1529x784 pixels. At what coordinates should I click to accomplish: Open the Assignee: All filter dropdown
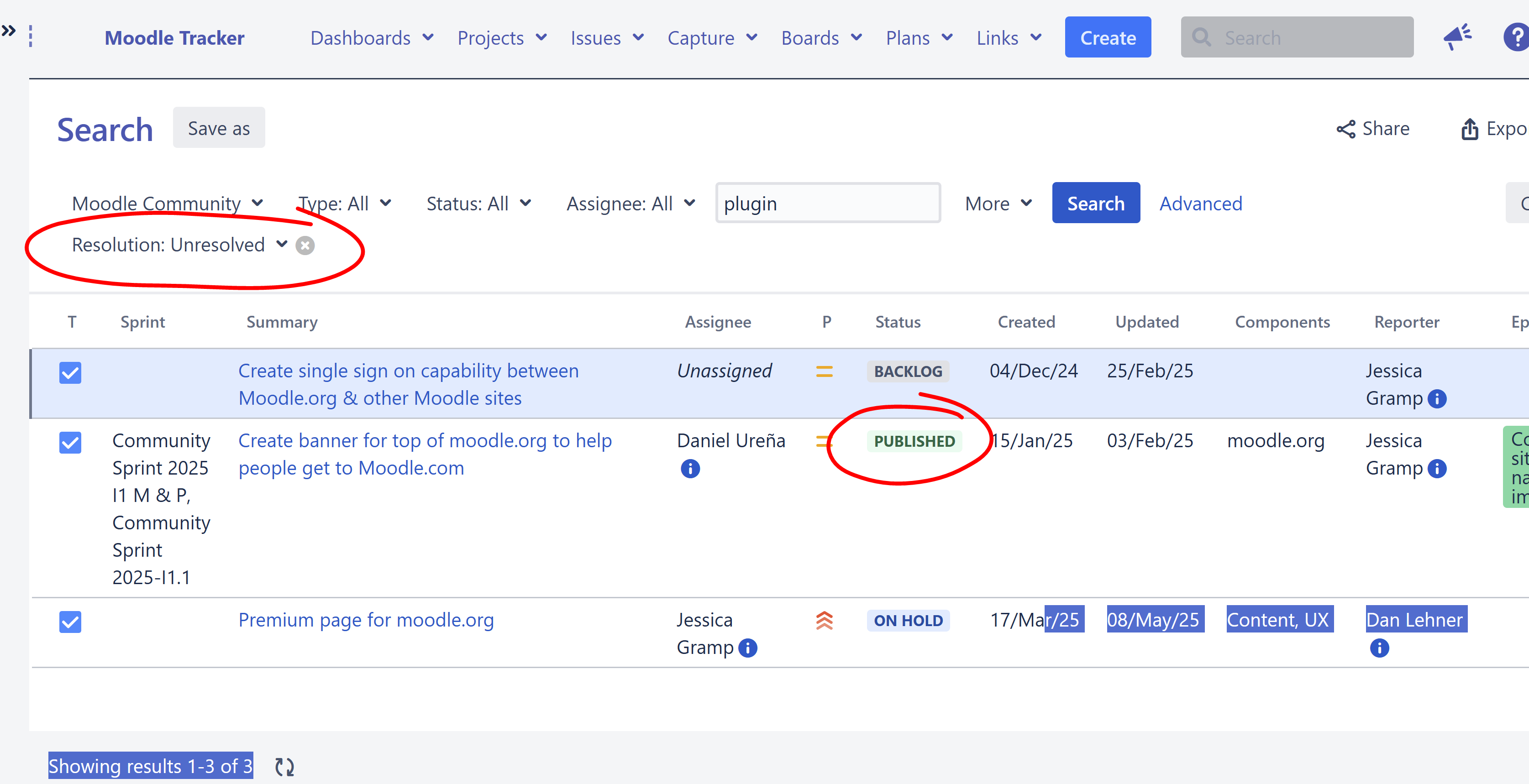631,203
